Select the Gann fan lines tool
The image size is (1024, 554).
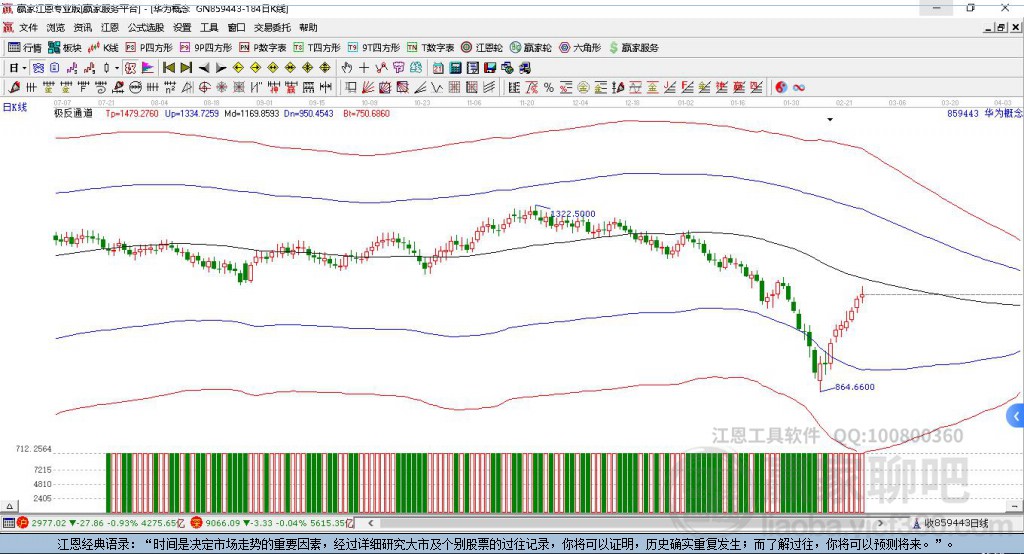coord(368,88)
